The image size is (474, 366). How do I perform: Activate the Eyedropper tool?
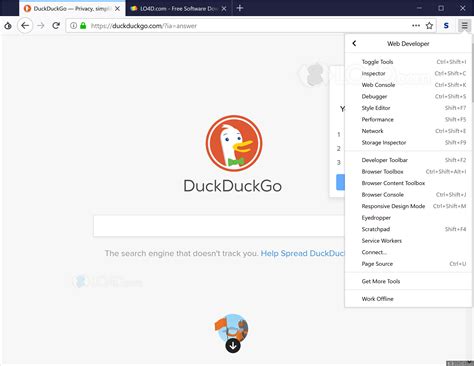click(408, 218)
